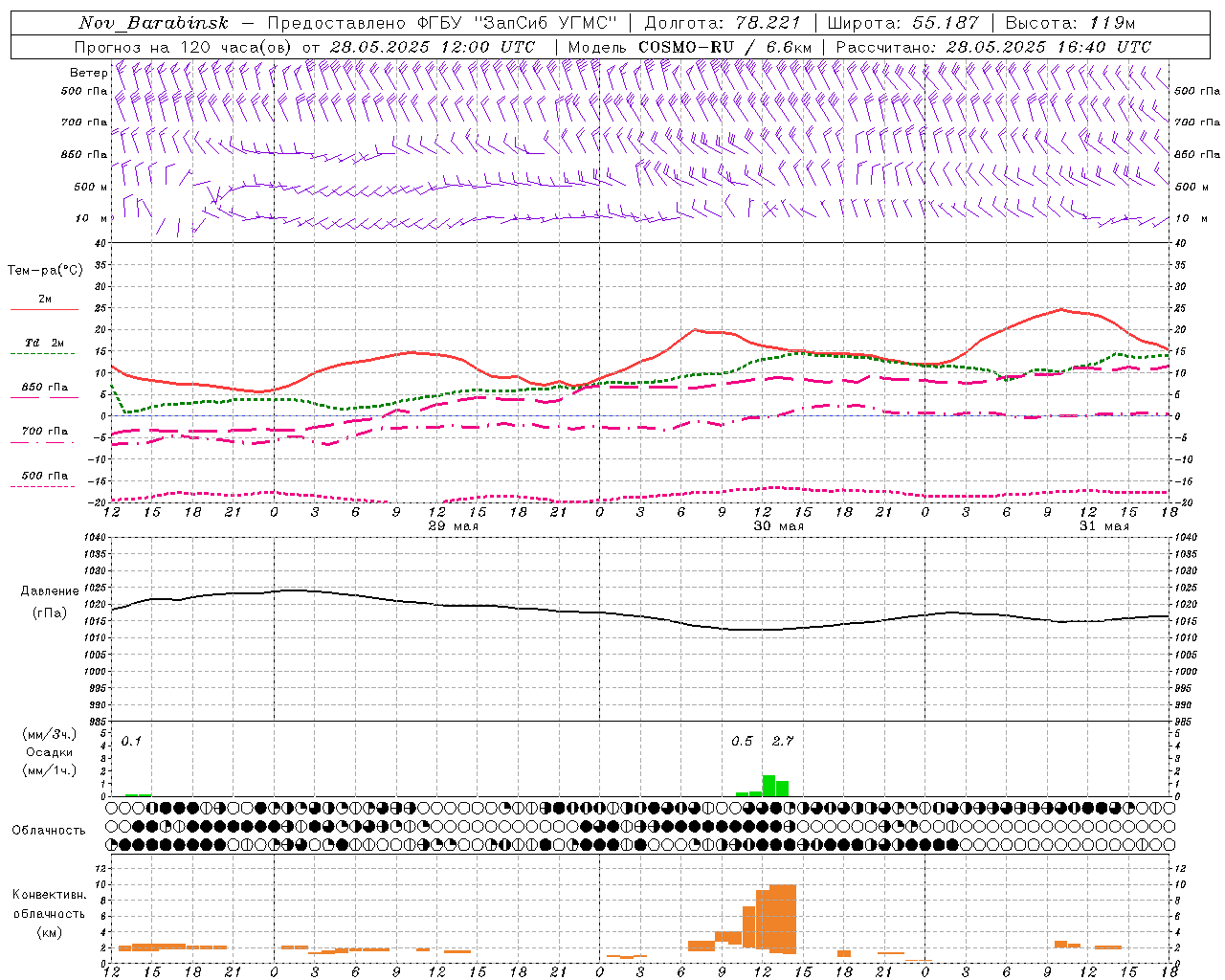The image size is (1225, 980).
Task: Select the 'Предоставлено ФГБУ ЗапСиб УГМС' header text
Action: (443, 23)
